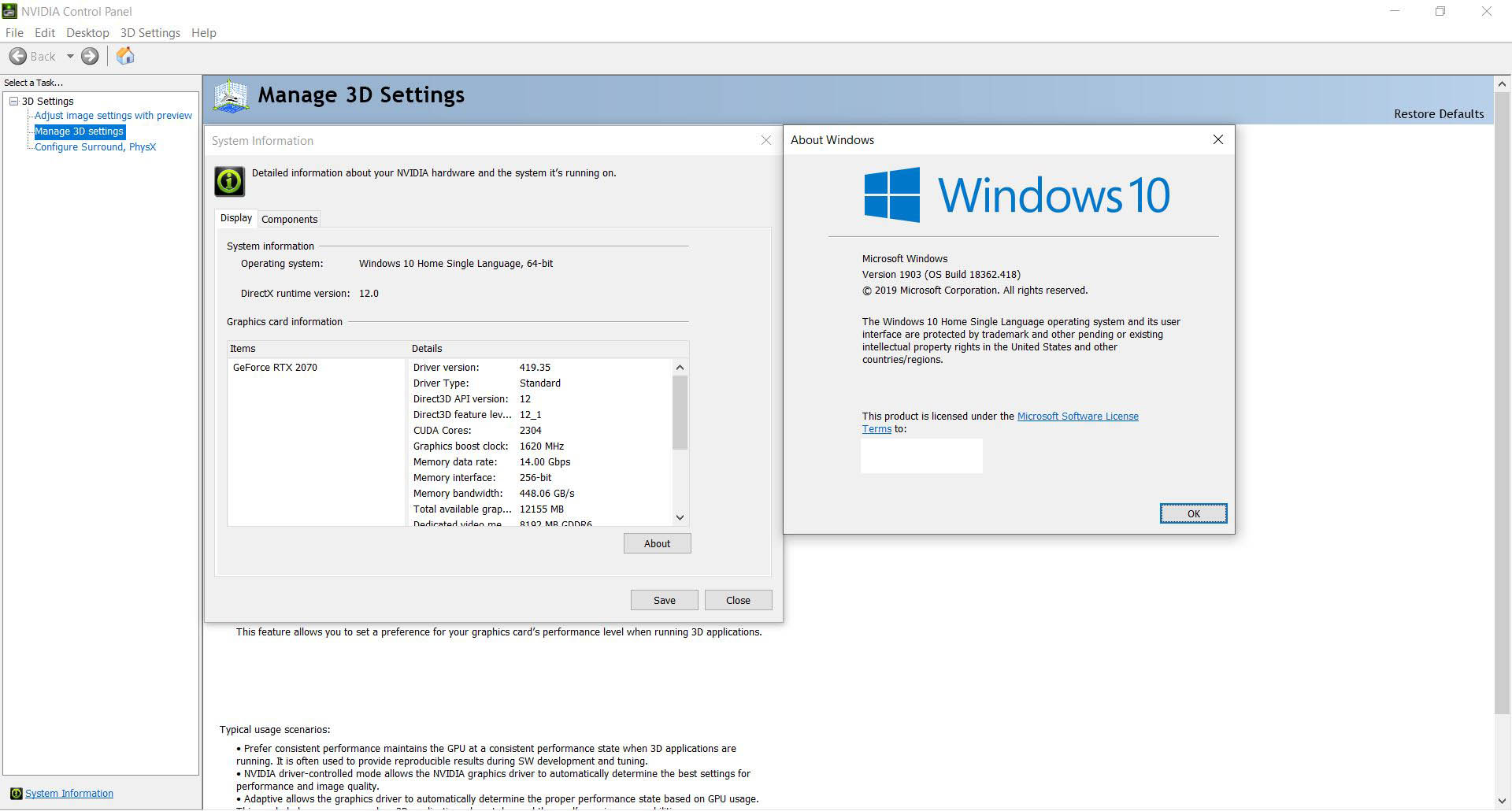Screen dimensions: 1512x811
Task: Click the NVIDIA Control Panel title bar icon
Action: click(9, 11)
